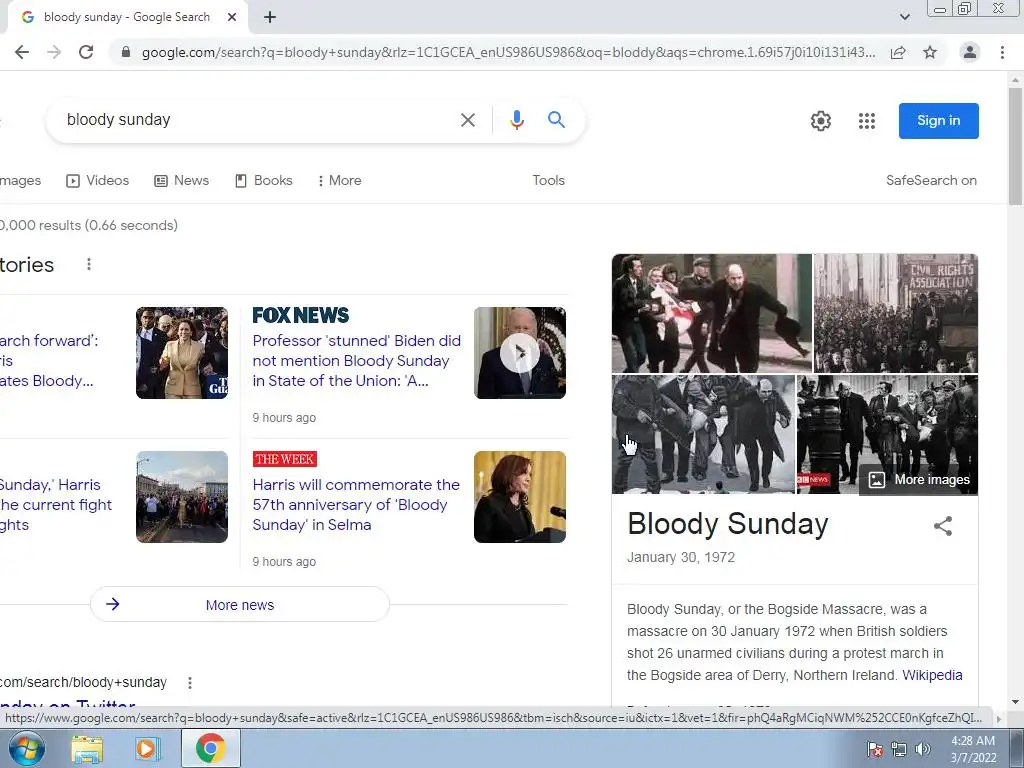The width and height of the screenshot is (1024, 768).
Task: Click scrollbar down arrow
Action: click(1016, 702)
